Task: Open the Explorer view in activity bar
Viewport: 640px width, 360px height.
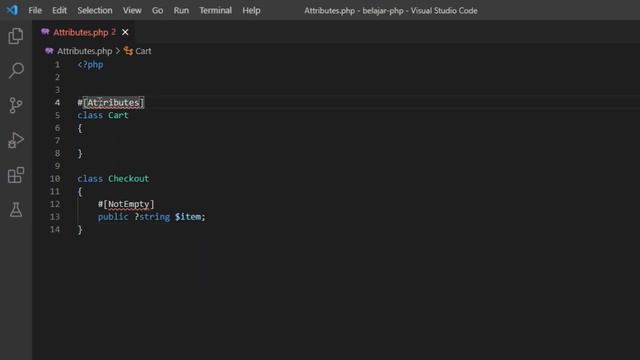Action: [16, 36]
